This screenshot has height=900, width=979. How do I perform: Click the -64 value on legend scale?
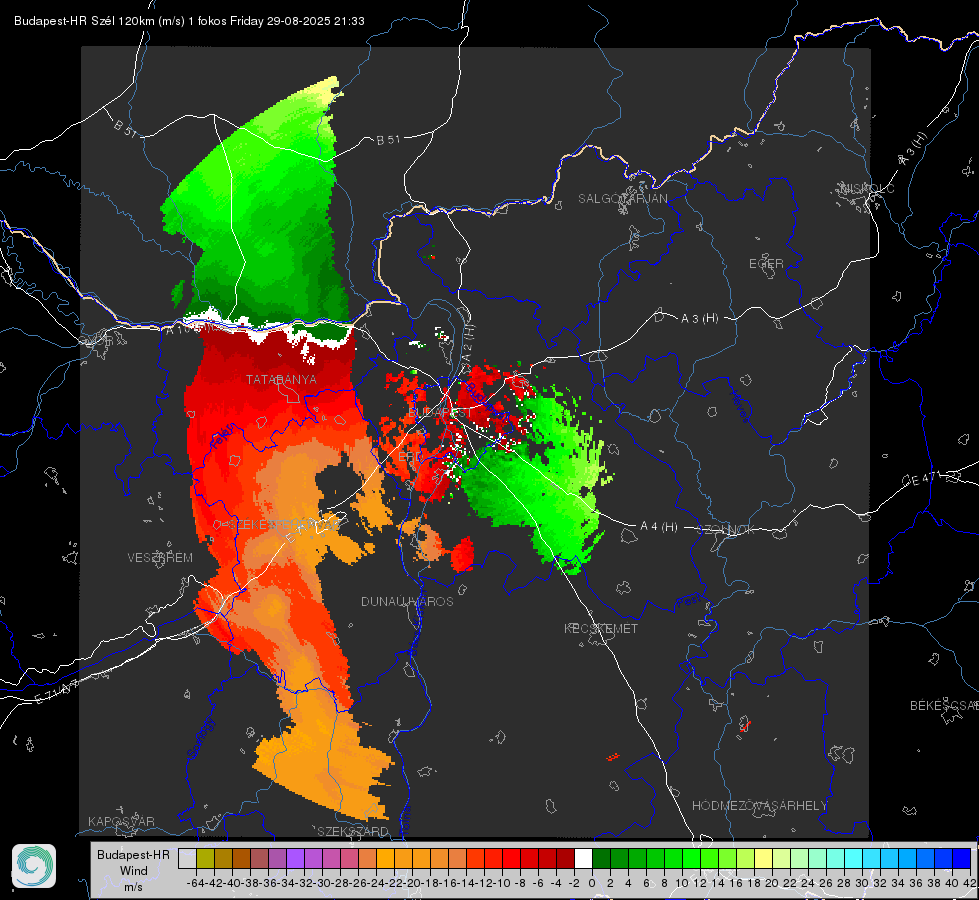click(195, 883)
